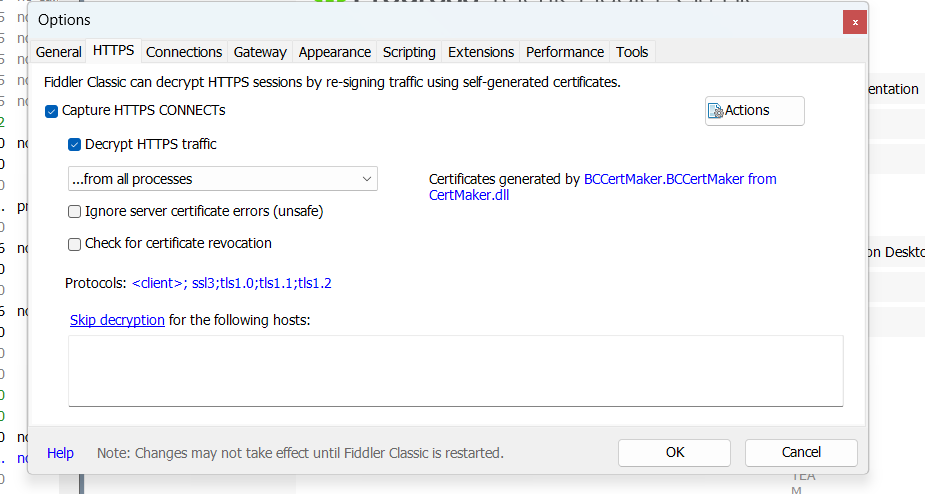Switch to the Extensions tab
The width and height of the screenshot is (925, 494).
pyautogui.click(x=481, y=52)
